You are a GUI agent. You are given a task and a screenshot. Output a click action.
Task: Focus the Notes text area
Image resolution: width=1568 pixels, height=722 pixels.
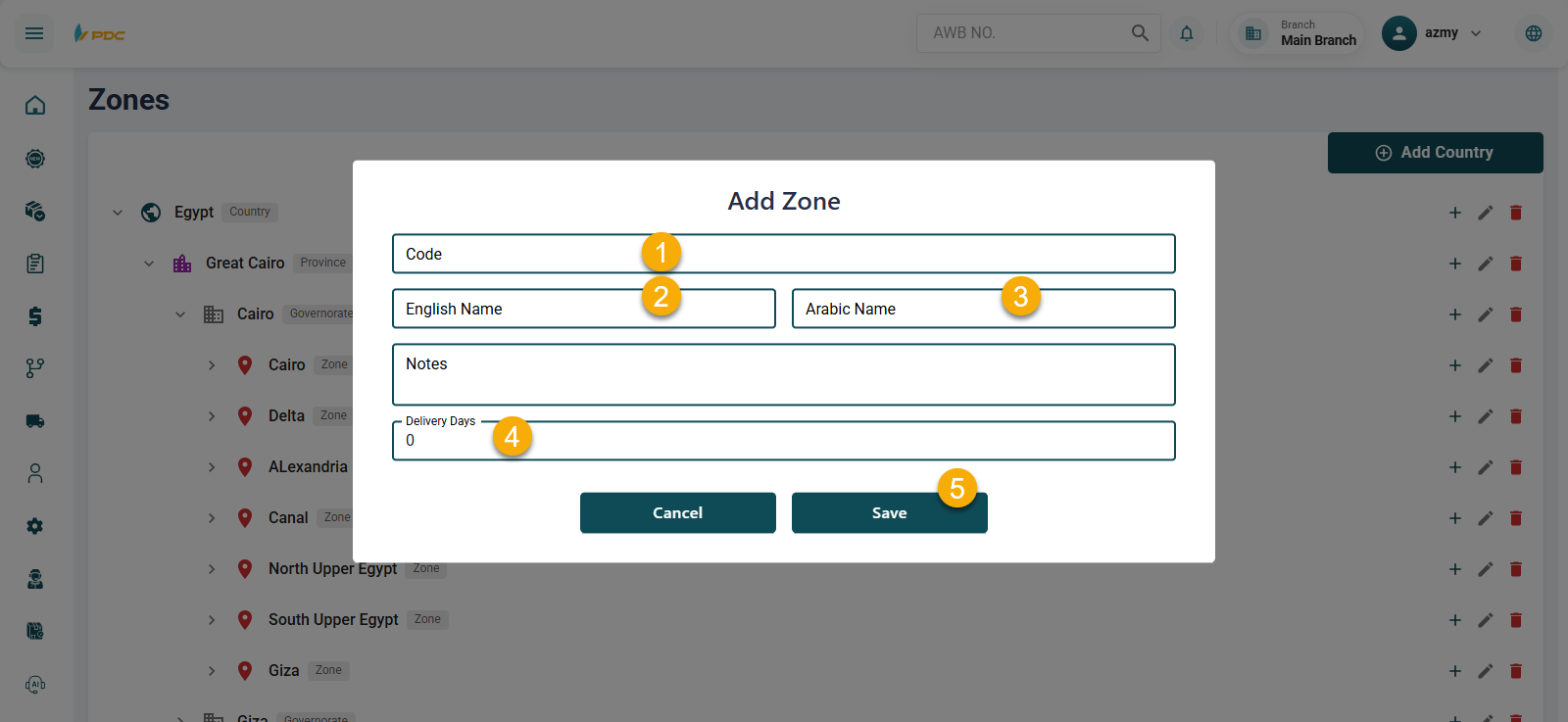784,374
